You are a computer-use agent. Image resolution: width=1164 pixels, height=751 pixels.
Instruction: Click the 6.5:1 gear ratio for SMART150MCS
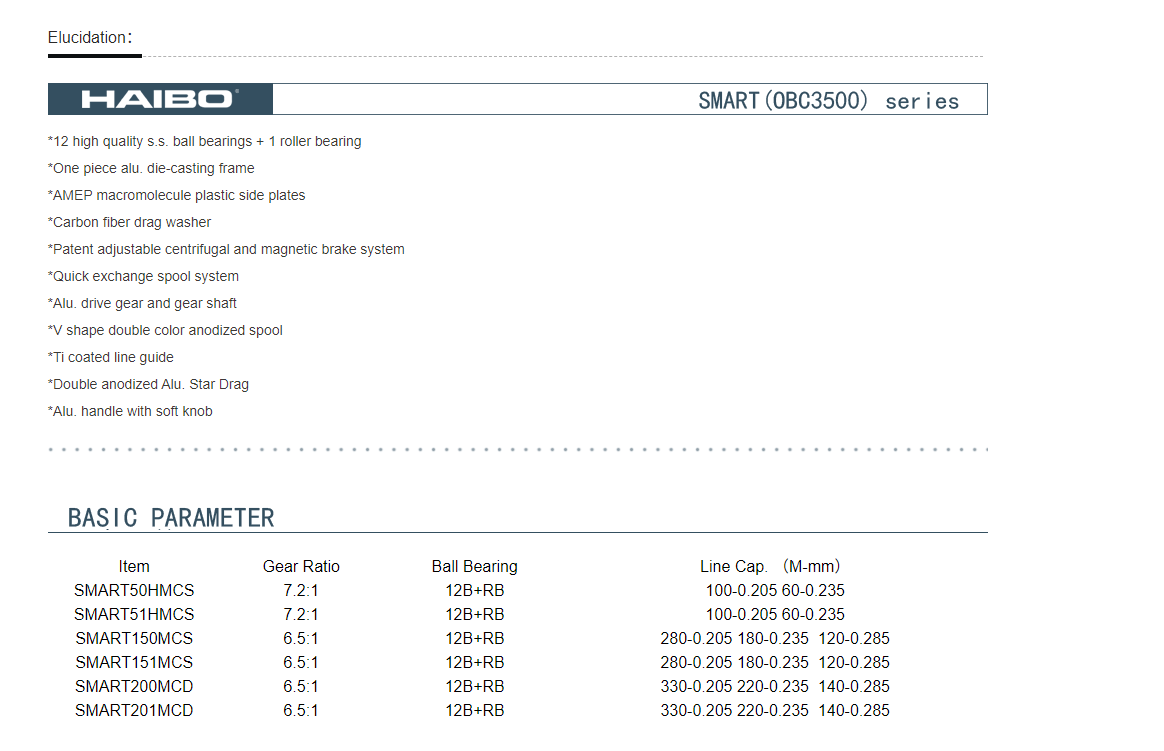(x=301, y=638)
